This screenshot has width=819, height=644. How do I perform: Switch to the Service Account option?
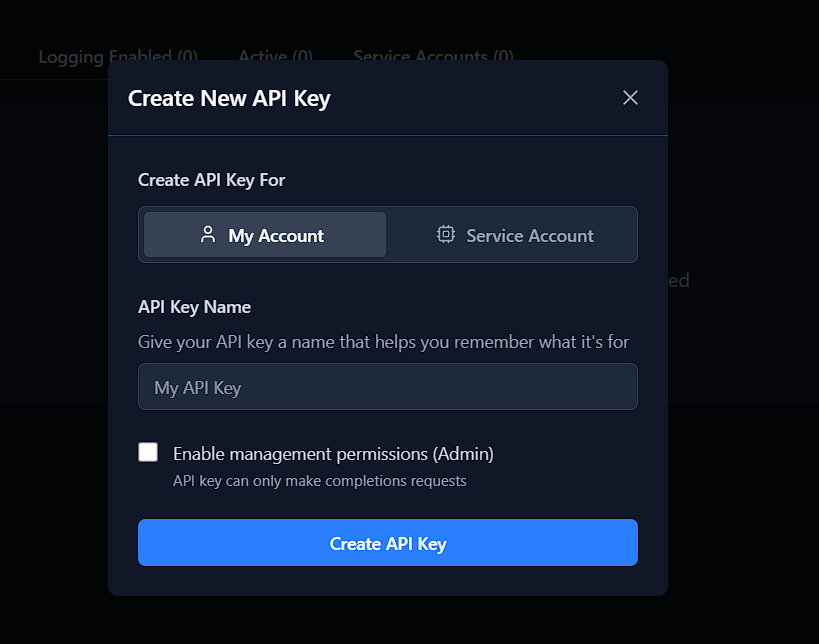click(x=512, y=235)
